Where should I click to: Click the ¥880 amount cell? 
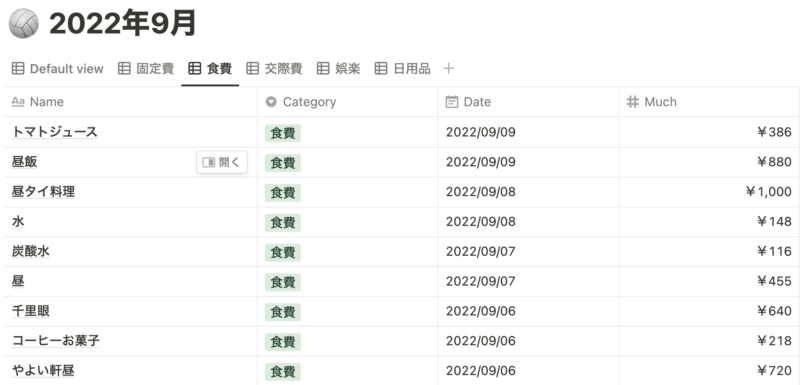[709, 162]
